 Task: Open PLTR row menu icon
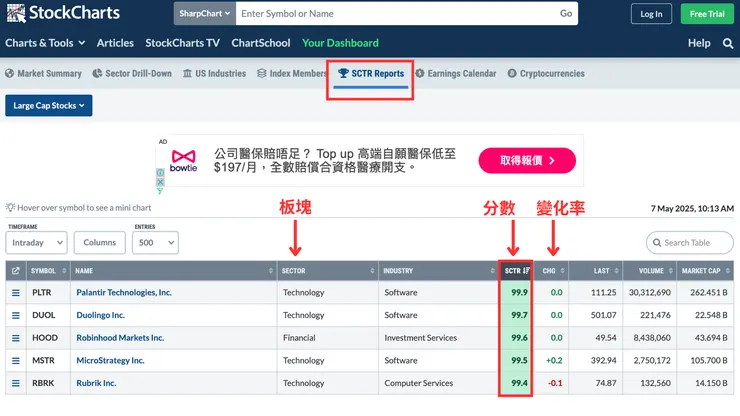(x=16, y=293)
